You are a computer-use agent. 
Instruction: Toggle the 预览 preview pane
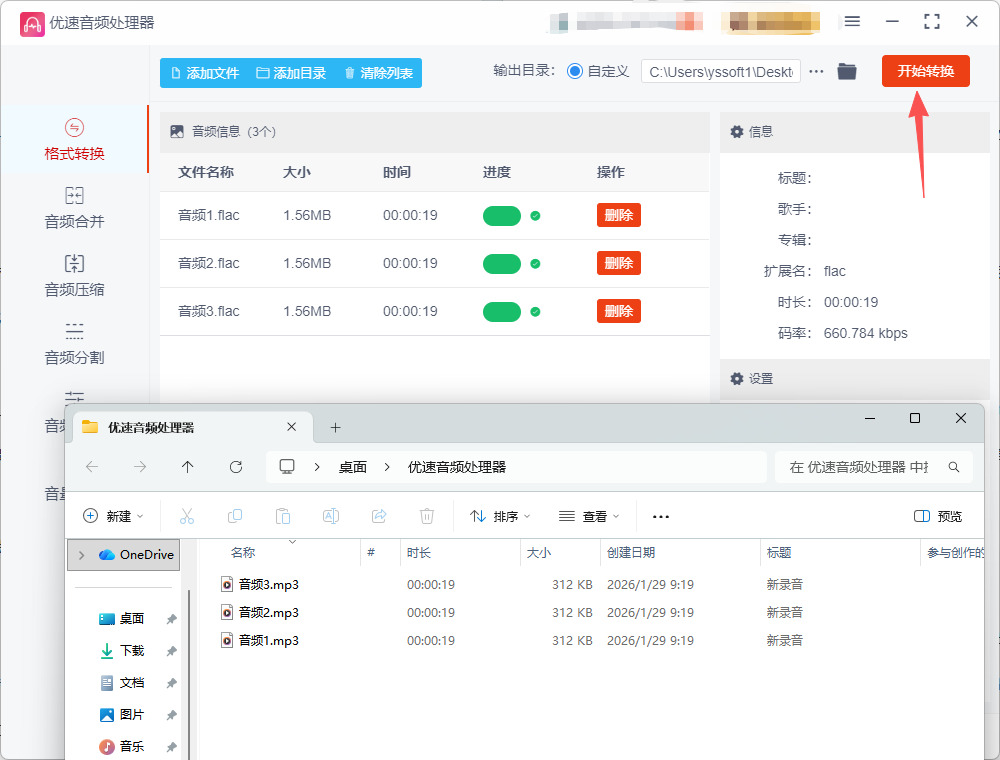(x=938, y=516)
